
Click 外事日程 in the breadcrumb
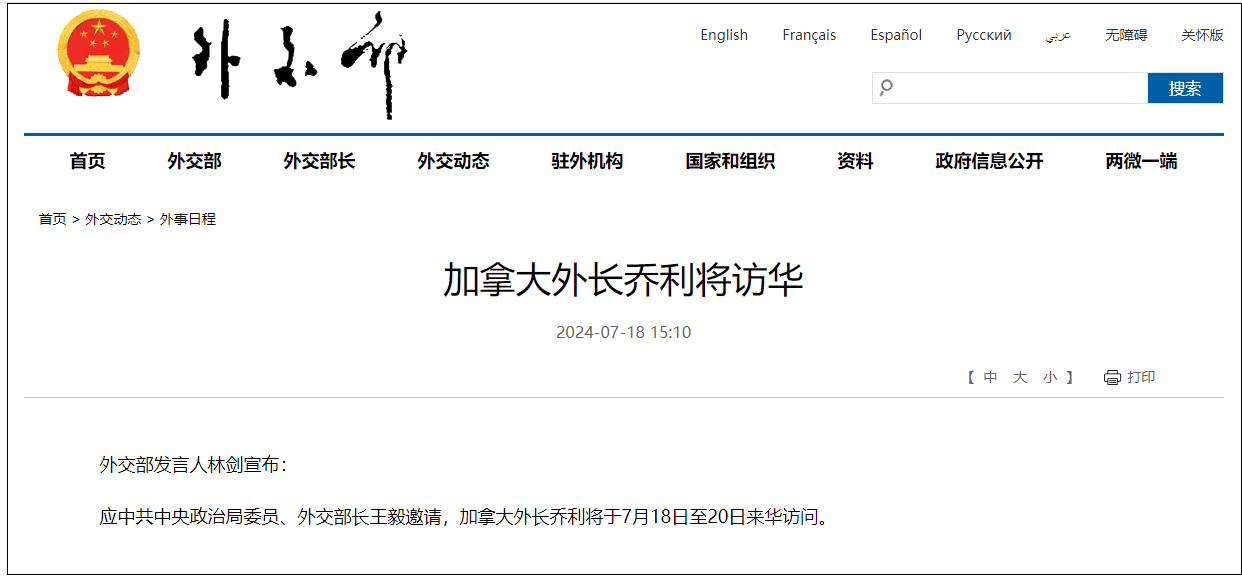coord(188,219)
